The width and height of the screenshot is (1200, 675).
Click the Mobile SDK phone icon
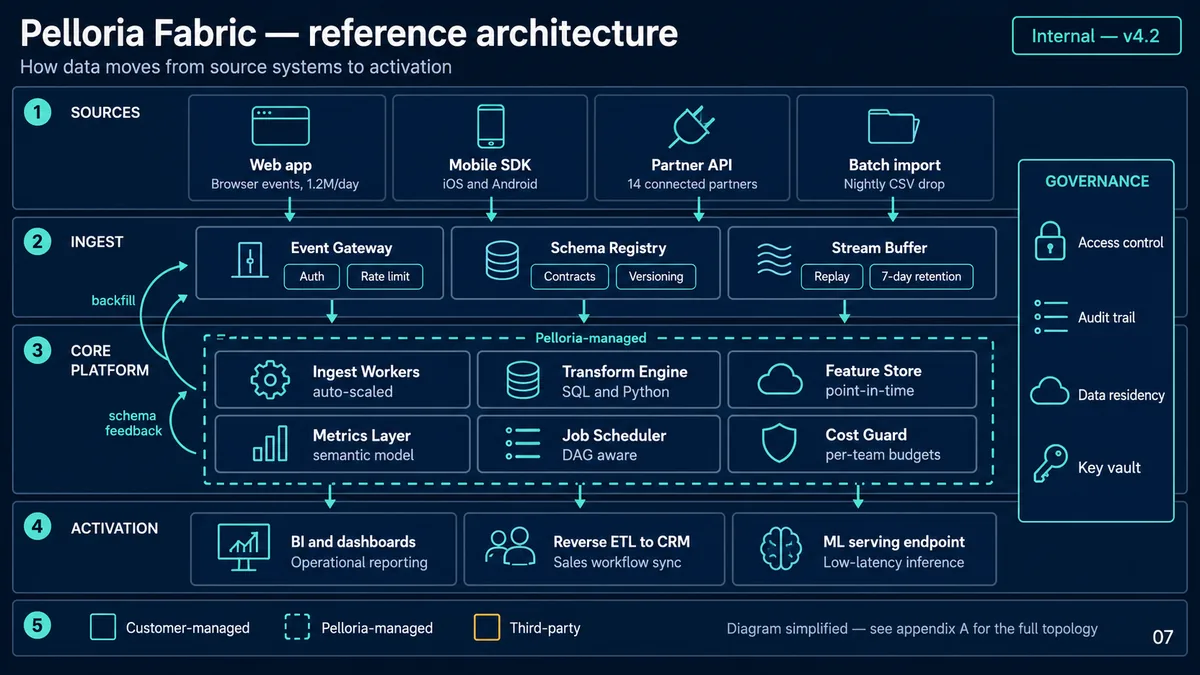pyautogui.click(x=490, y=127)
